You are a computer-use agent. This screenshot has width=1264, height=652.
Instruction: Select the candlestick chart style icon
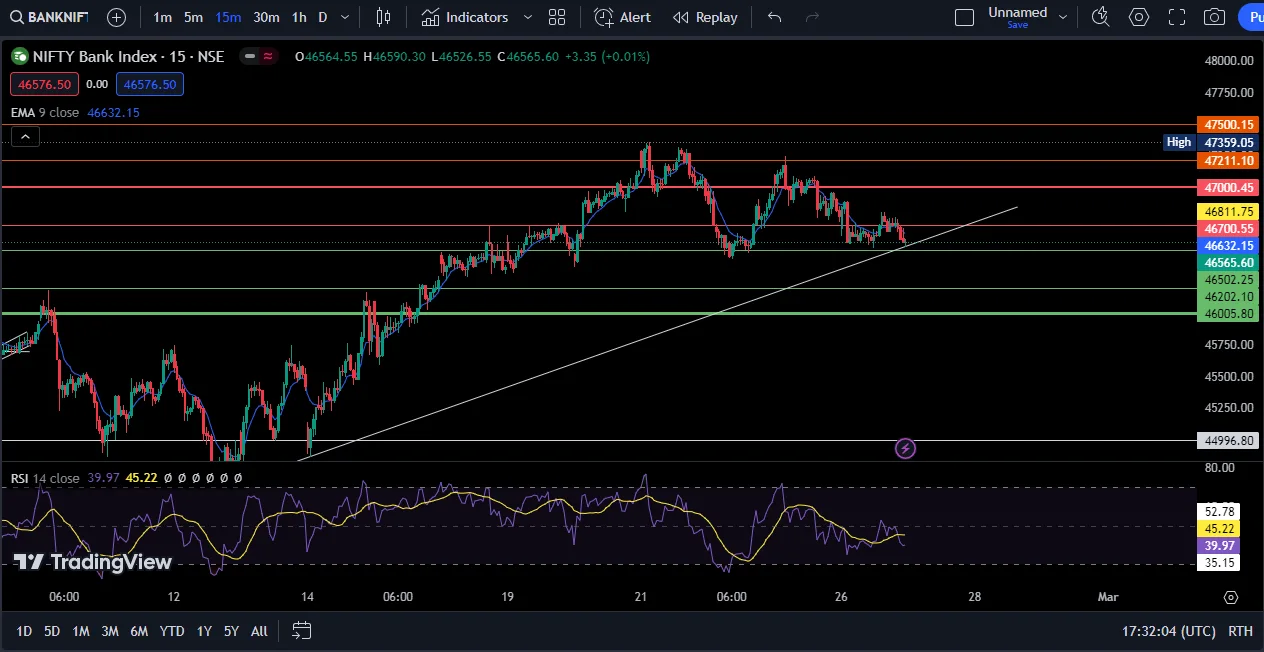coord(383,17)
